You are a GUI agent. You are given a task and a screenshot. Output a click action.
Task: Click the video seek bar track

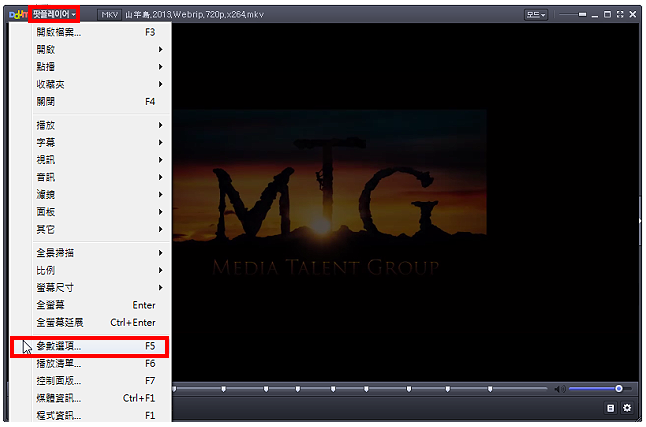[360, 389]
